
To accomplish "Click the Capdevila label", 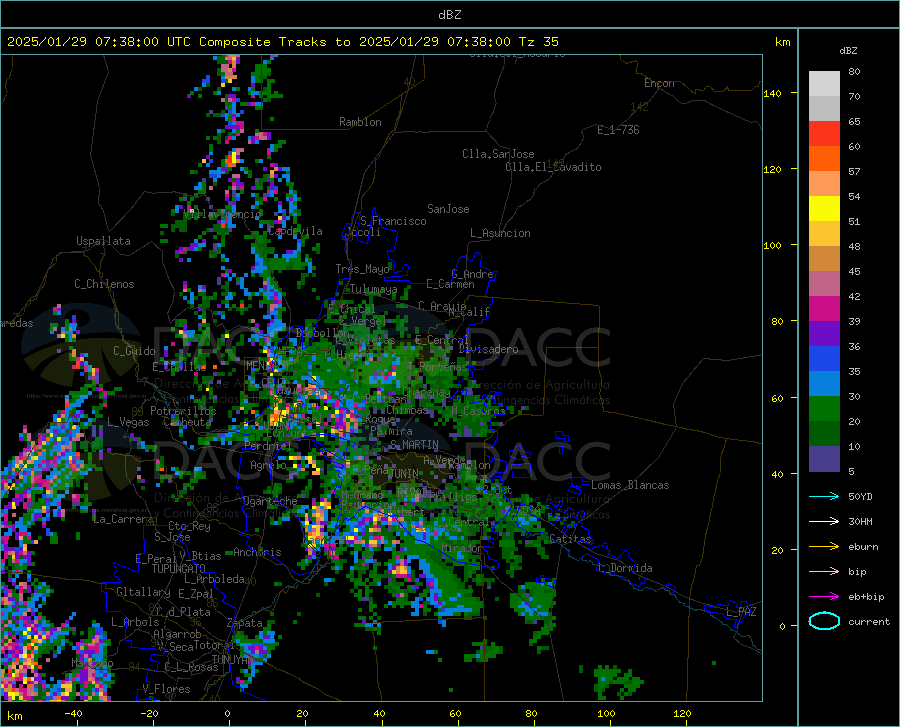I will [x=295, y=231].
